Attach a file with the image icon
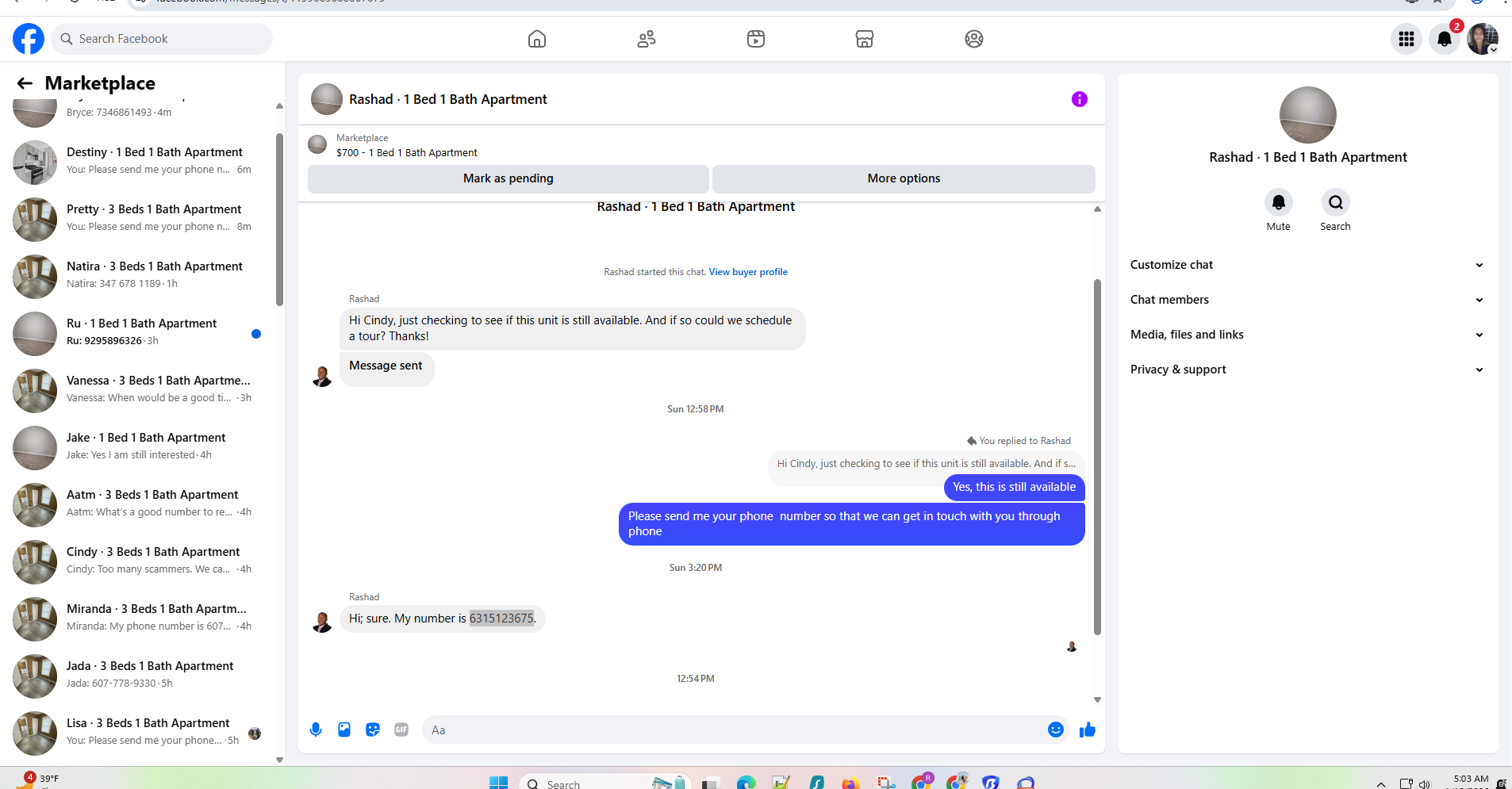 coord(344,730)
